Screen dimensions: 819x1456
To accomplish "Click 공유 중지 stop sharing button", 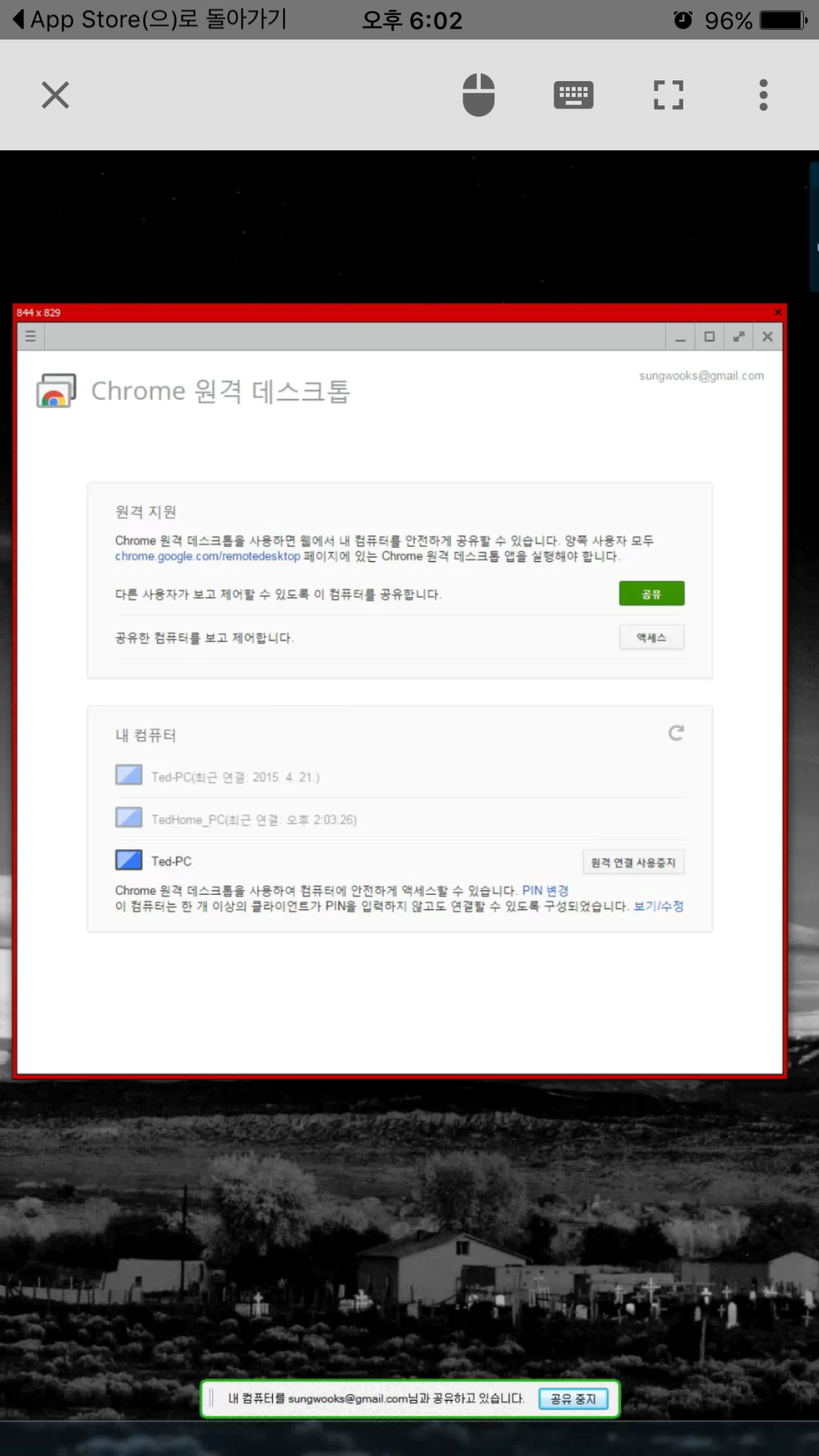I will click(x=573, y=1399).
